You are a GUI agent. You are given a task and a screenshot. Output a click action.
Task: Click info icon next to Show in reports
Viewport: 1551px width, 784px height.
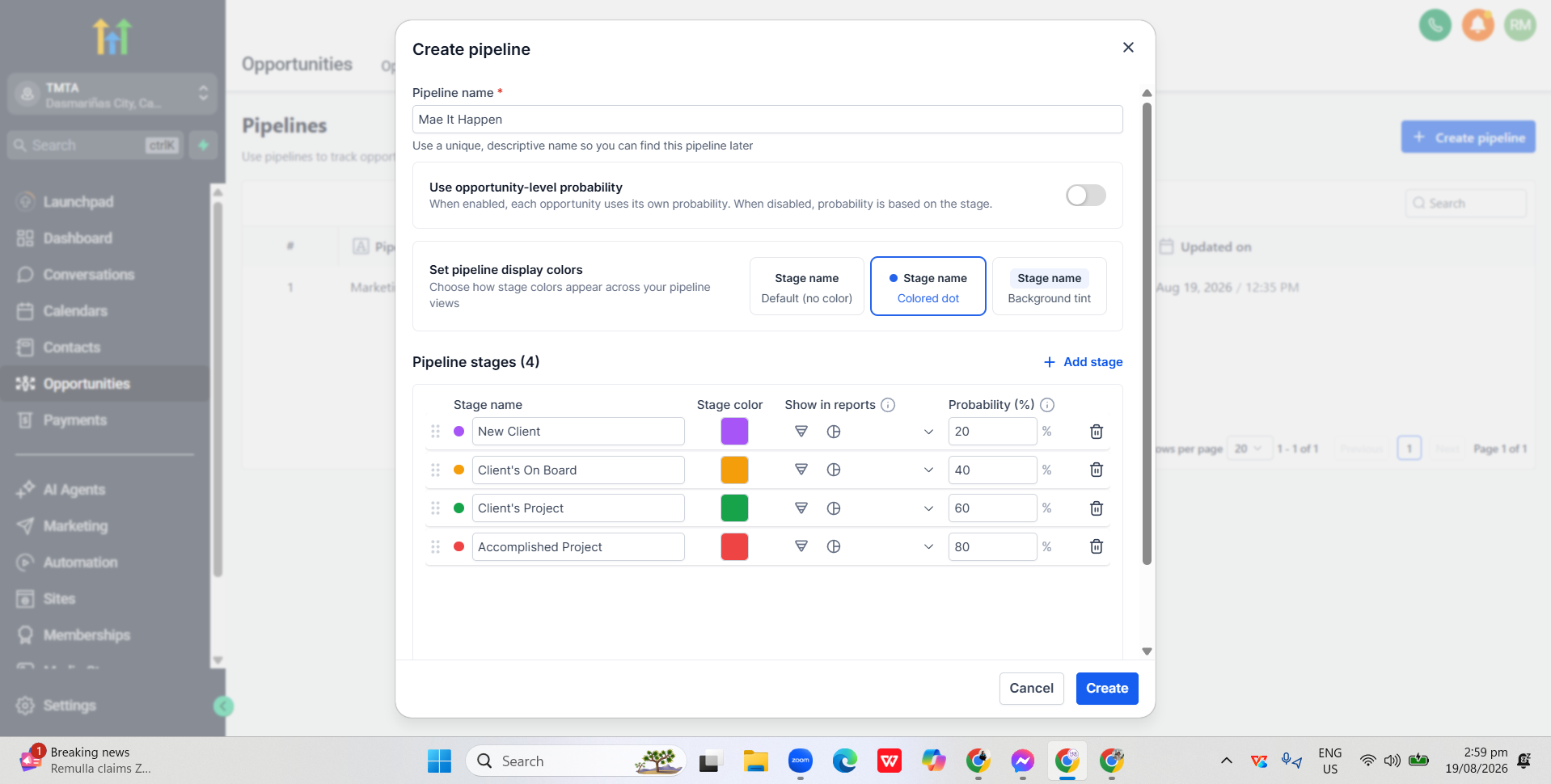pyautogui.click(x=888, y=405)
